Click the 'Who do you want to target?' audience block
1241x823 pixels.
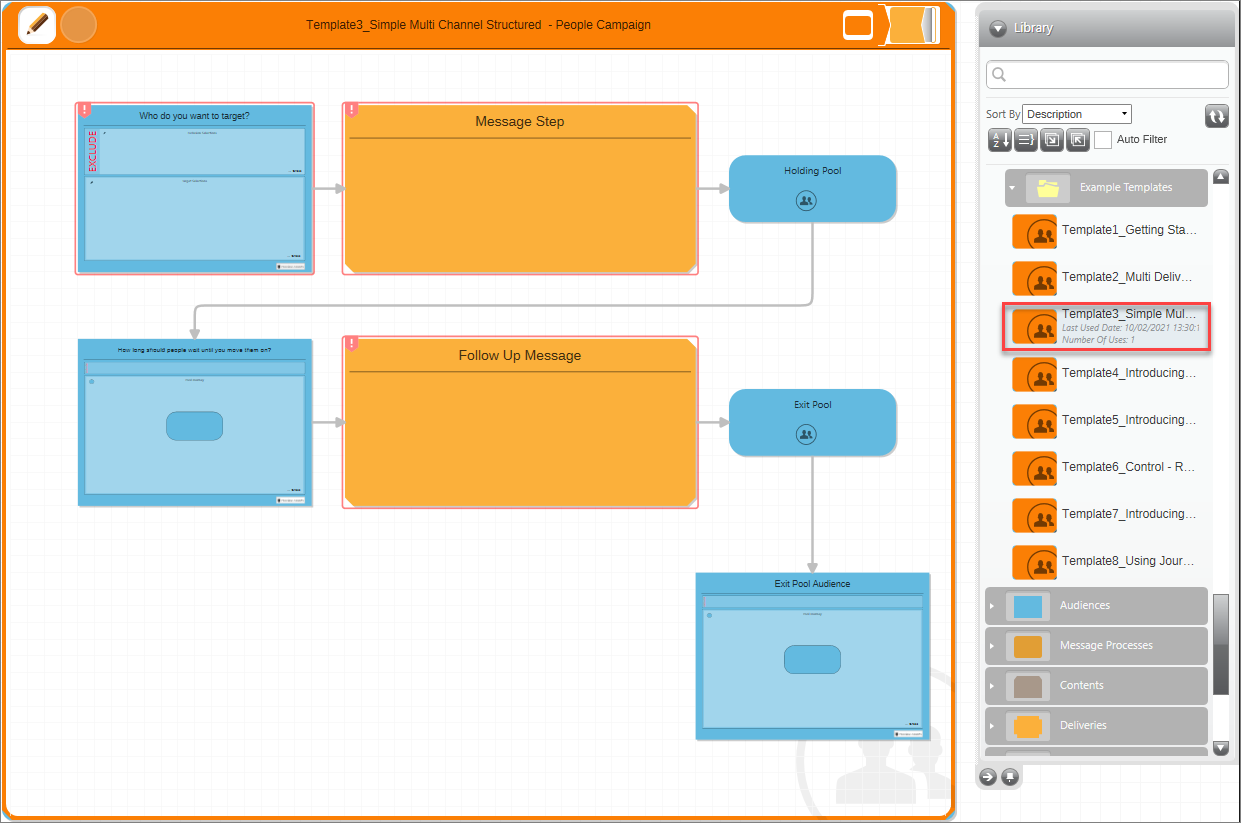click(195, 188)
